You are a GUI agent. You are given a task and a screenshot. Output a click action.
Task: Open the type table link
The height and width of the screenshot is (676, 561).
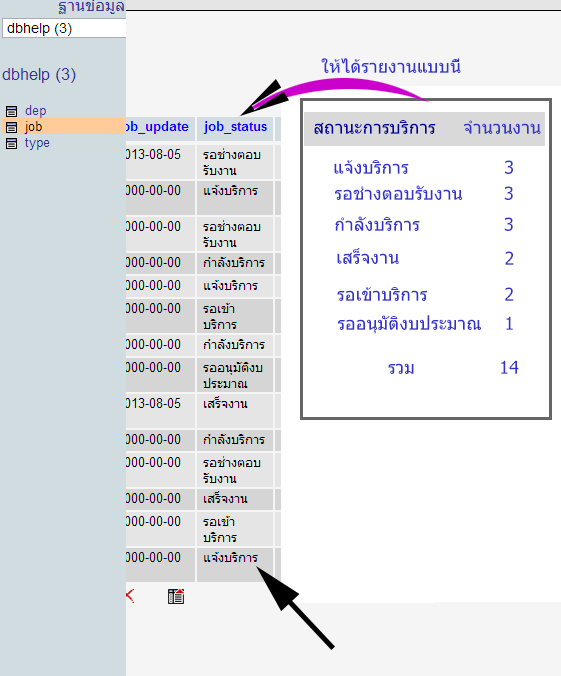37,143
